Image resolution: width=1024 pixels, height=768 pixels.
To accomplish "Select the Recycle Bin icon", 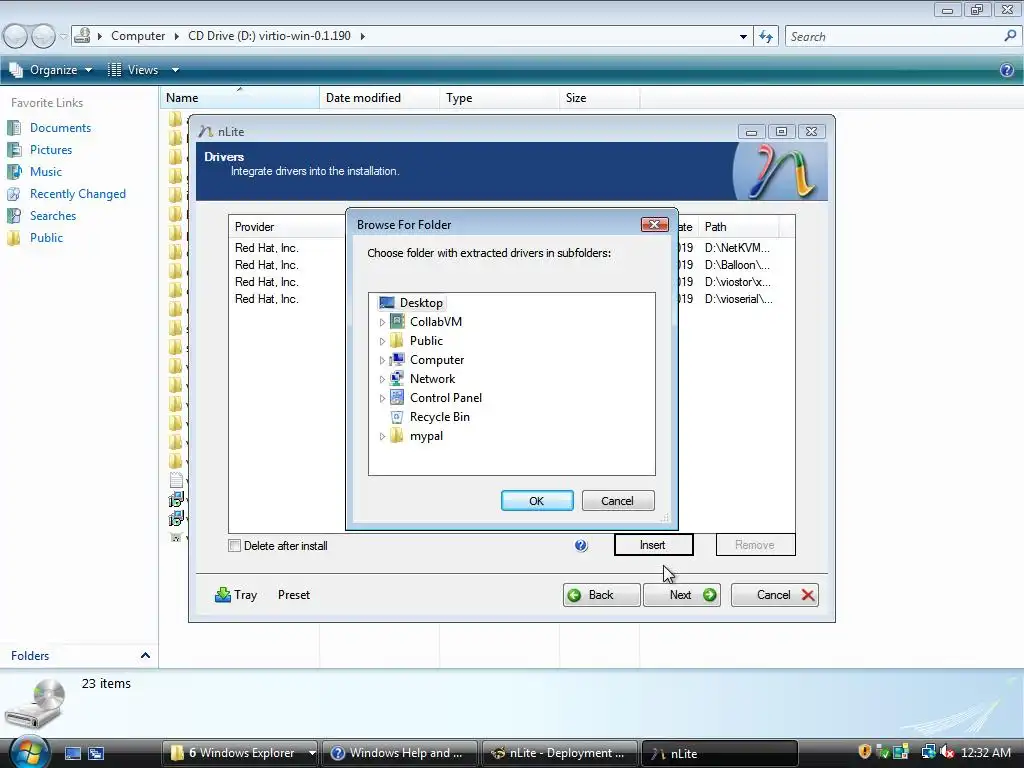I will point(397,417).
